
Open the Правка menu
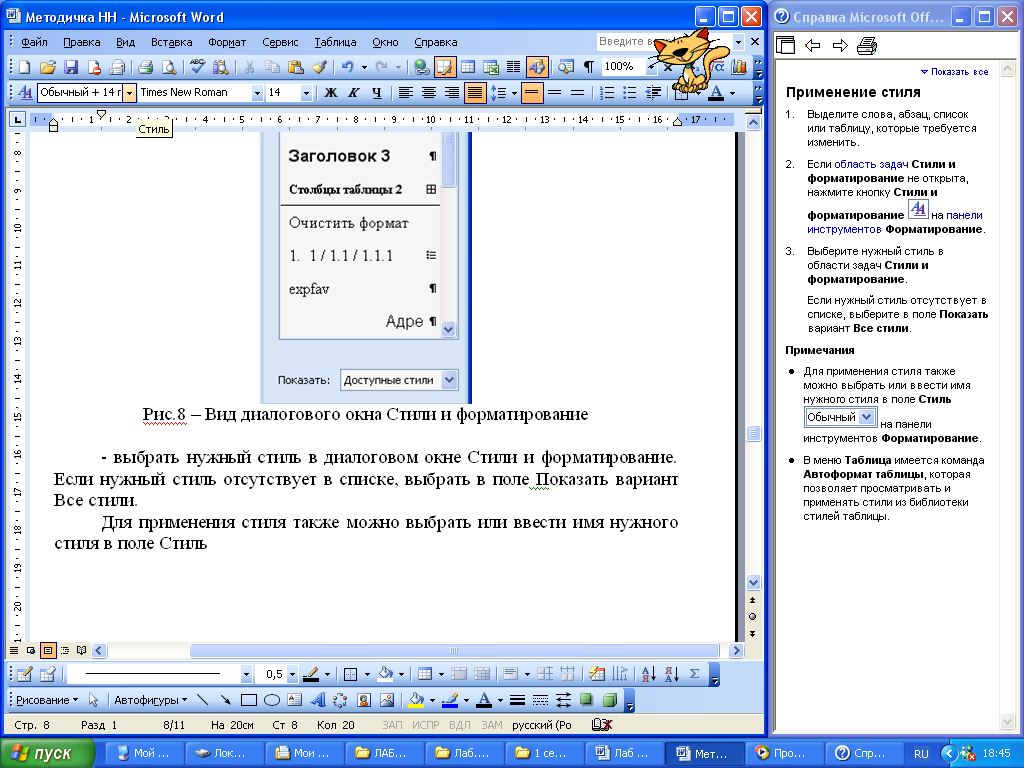(x=82, y=42)
